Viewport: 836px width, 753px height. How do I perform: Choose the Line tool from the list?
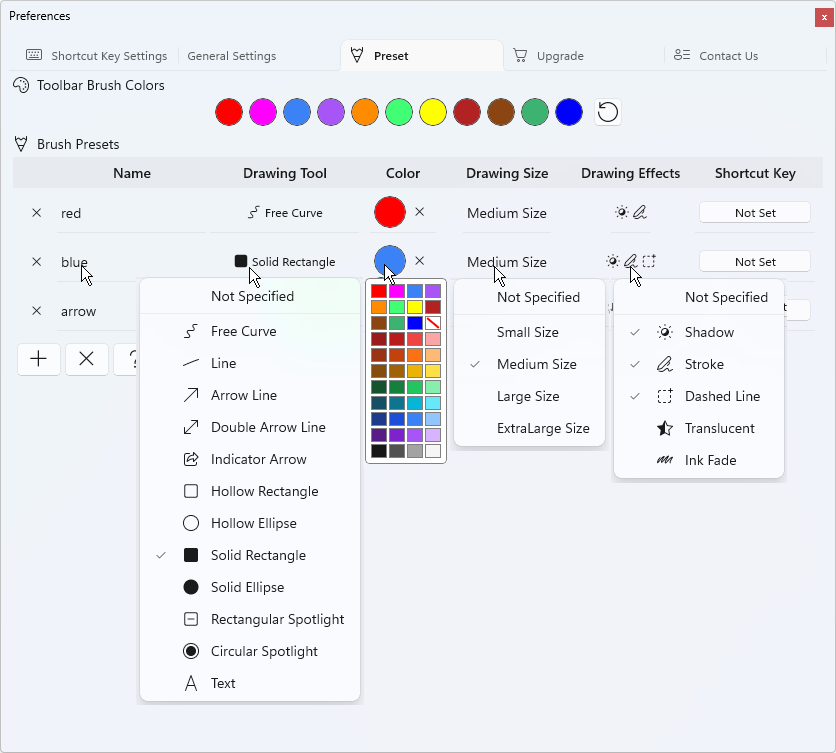[250, 363]
